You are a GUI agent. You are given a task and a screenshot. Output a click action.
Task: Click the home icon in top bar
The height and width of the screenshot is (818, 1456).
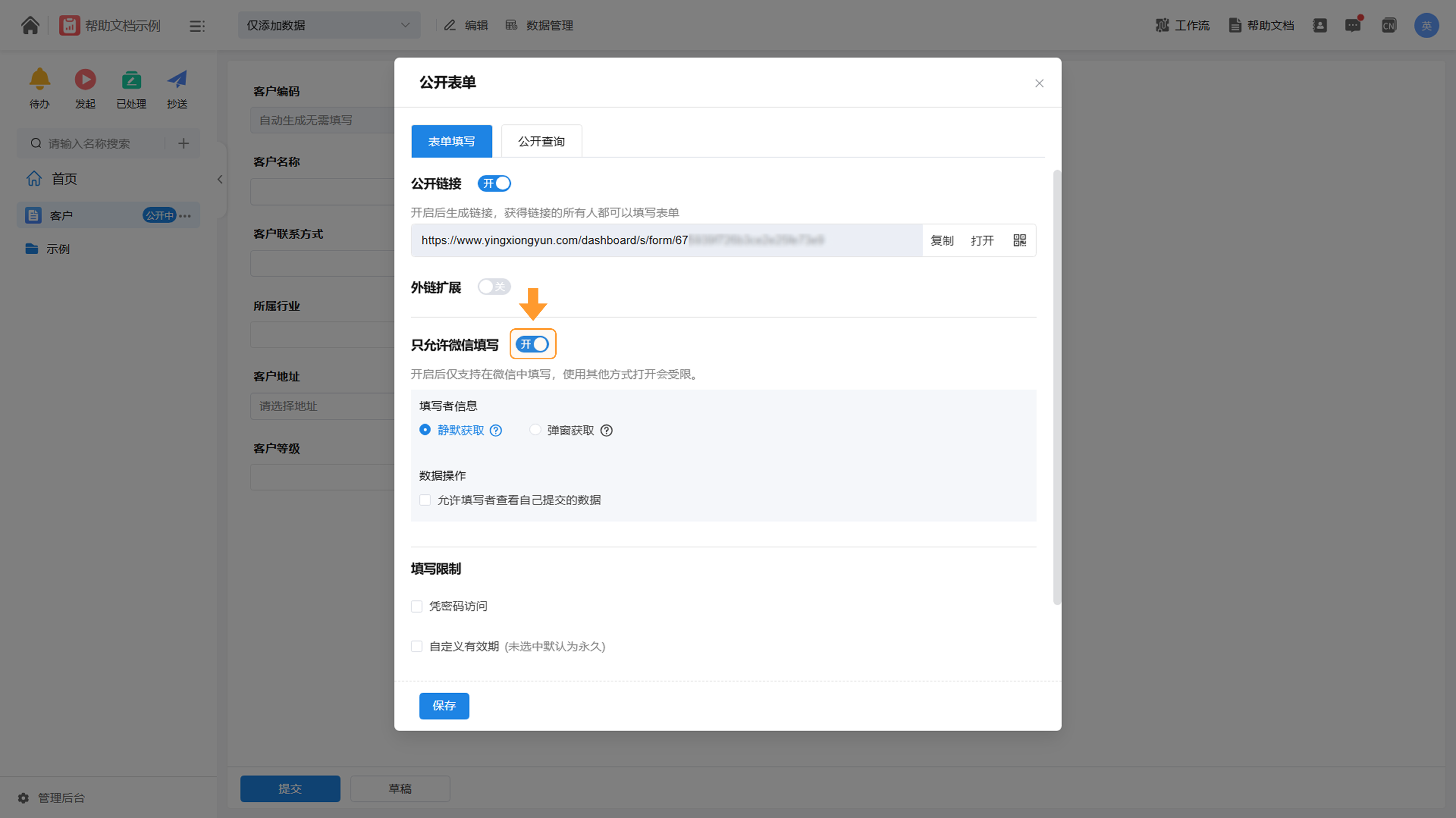pyautogui.click(x=30, y=25)
